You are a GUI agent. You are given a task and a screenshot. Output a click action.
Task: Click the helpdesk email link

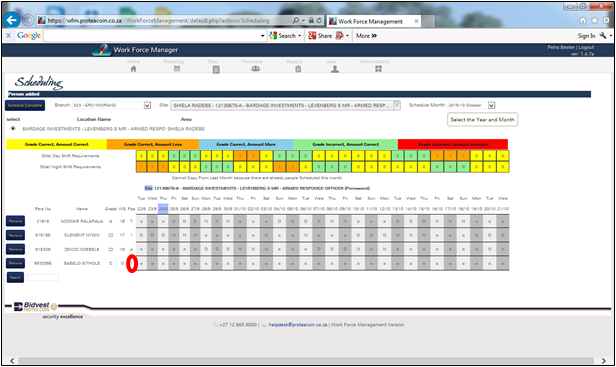pyautogui.click(x=298, y=325)
